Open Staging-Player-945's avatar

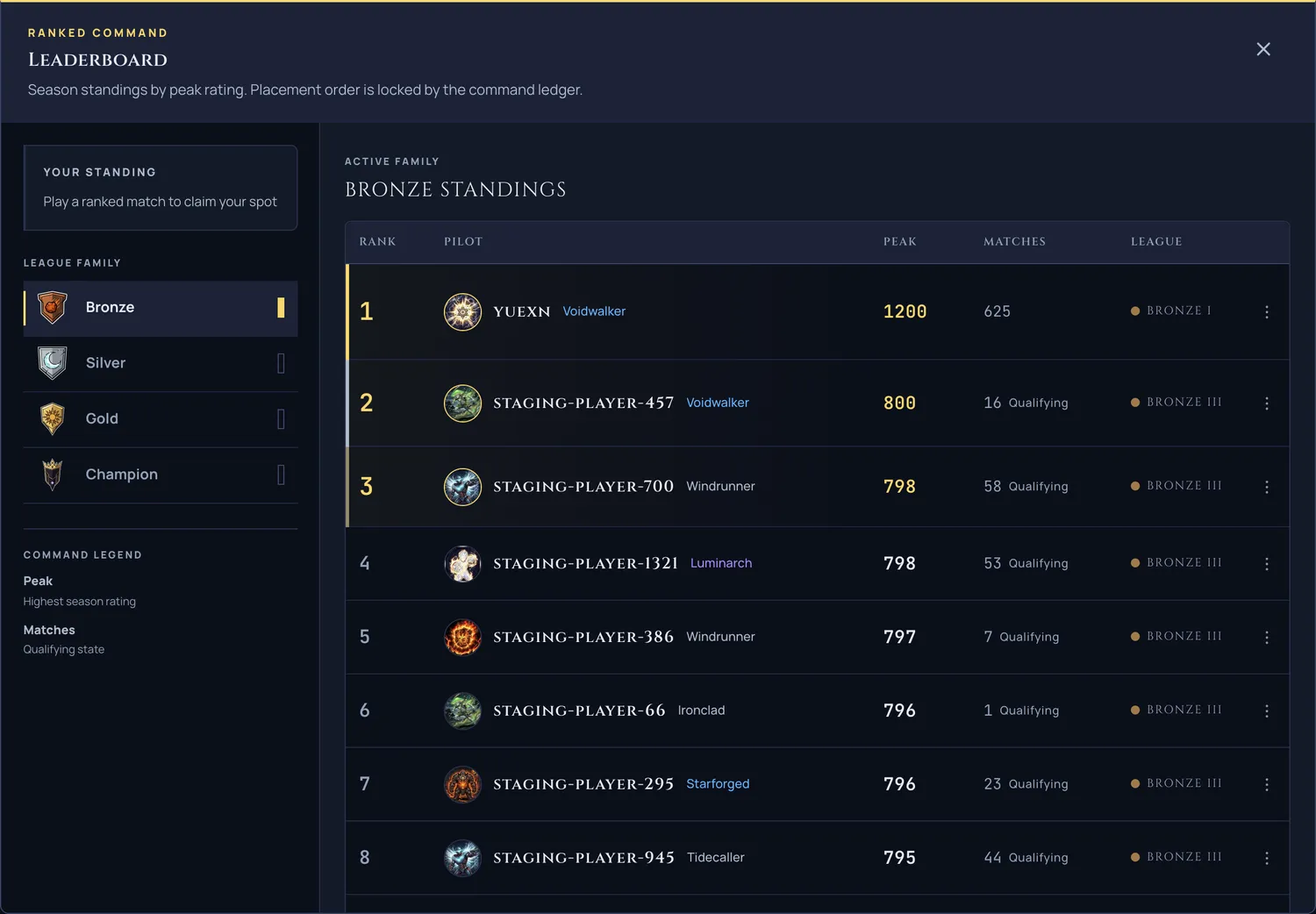coord(462,859)
